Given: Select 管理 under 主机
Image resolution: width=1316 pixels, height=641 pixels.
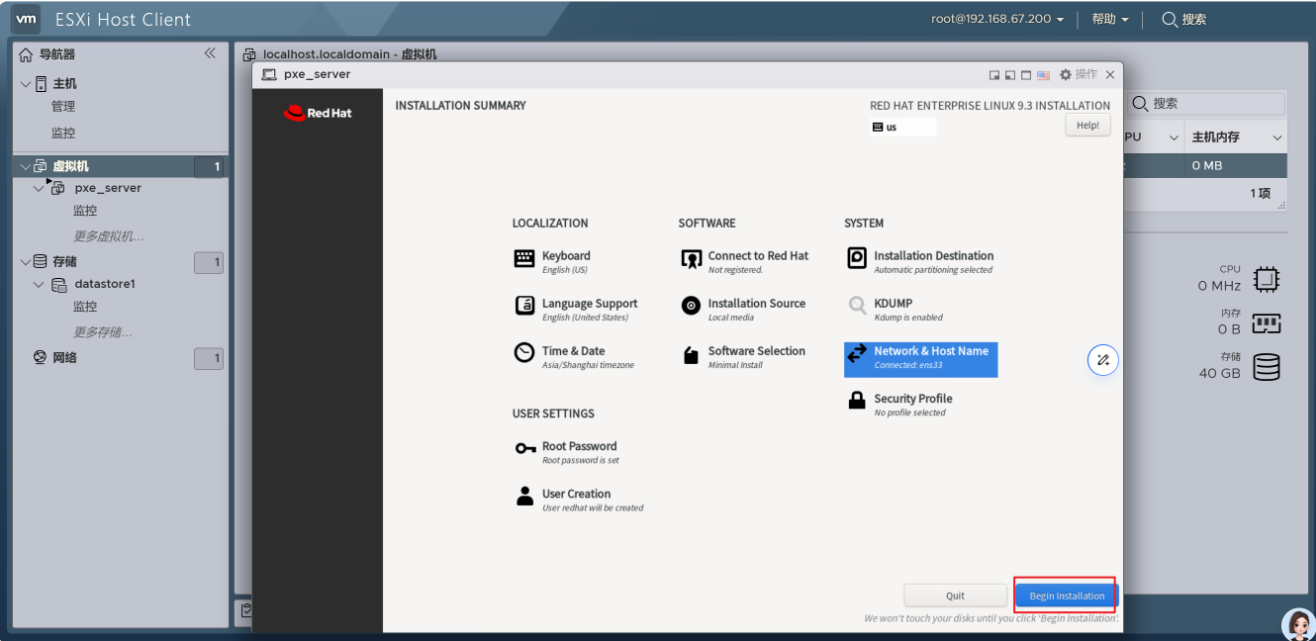Looking at the screenshot, I should point(63,106).
